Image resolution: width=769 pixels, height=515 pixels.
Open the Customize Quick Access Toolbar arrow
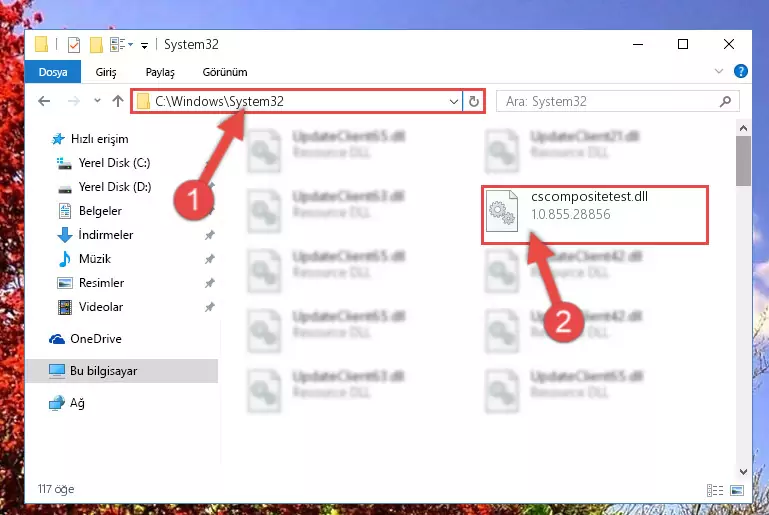click(144, 46)
